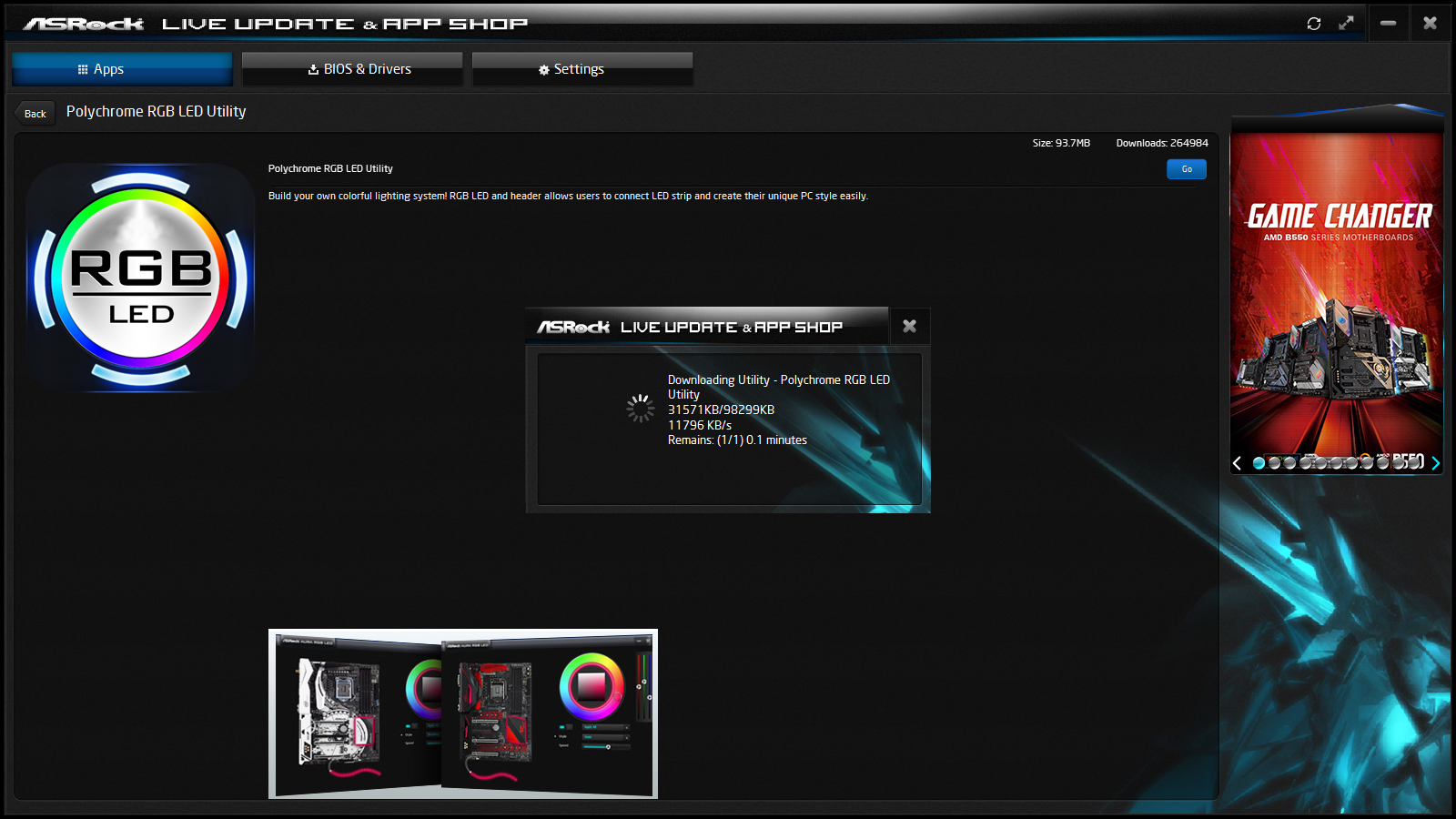Open the Settings tab
The width and height of the screenshot is (1456, 819).
(582, 69)
